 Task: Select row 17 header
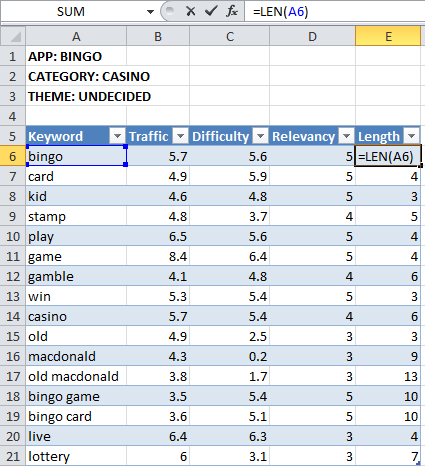[x=13, y=376]
